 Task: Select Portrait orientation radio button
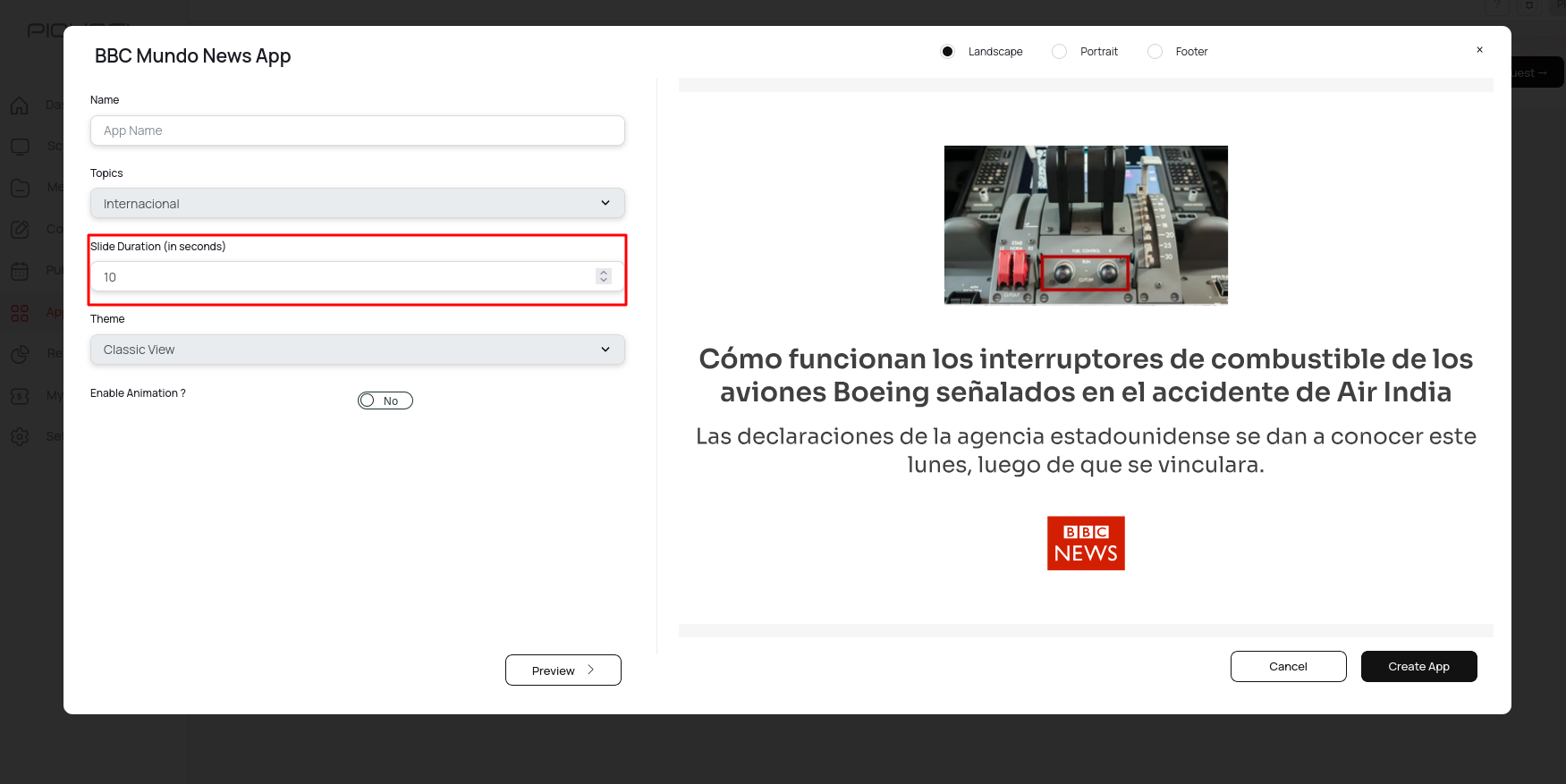[1059, 52]
